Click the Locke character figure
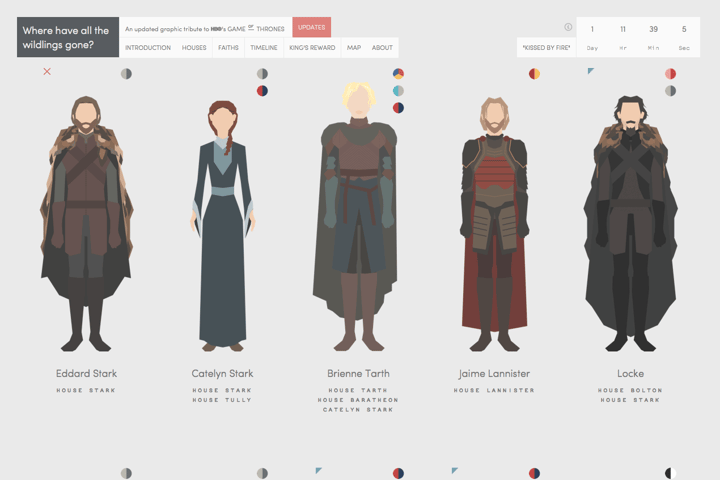This screenshot has width=720, height=480. [630, 223]
